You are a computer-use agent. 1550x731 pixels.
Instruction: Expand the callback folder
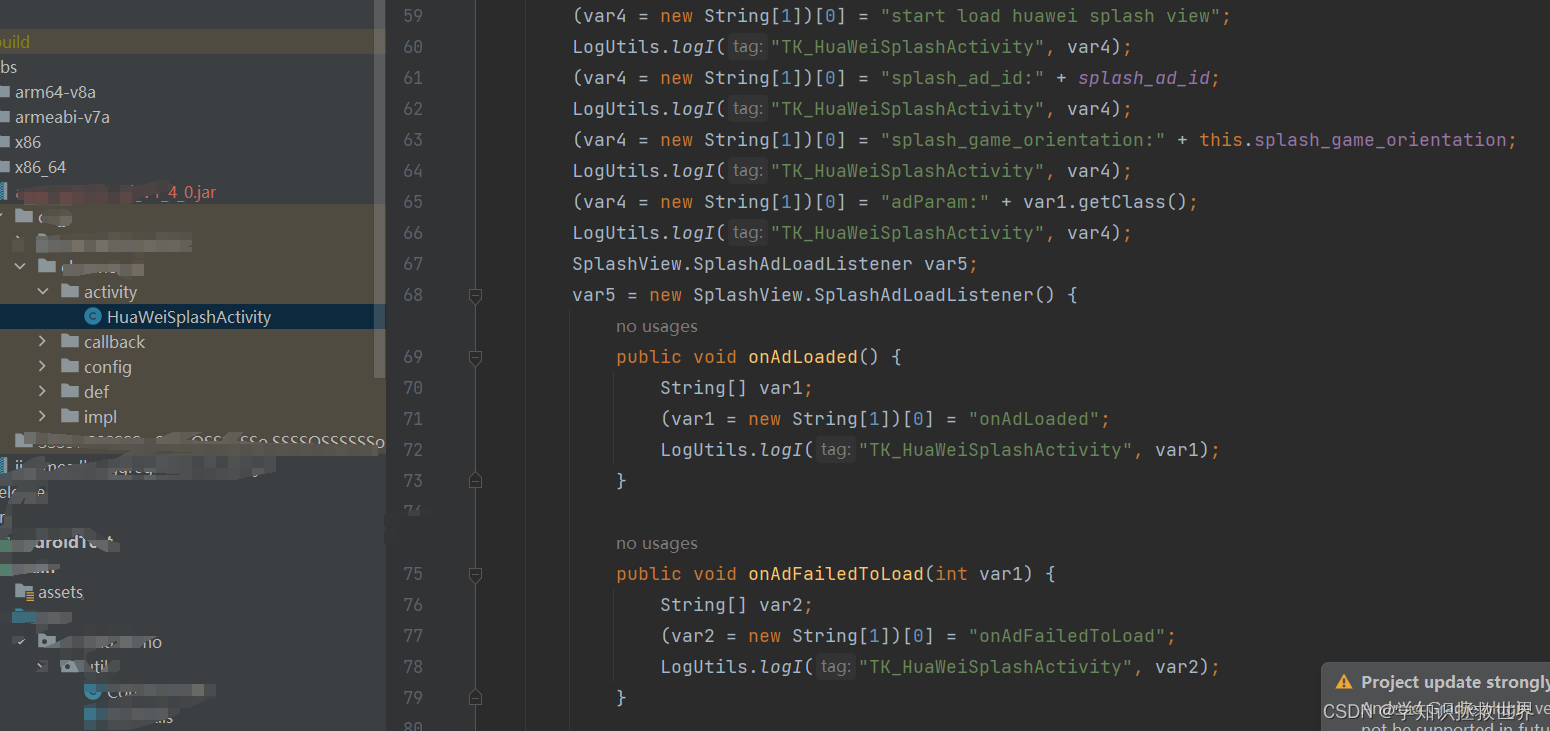[x=42, y=341]
